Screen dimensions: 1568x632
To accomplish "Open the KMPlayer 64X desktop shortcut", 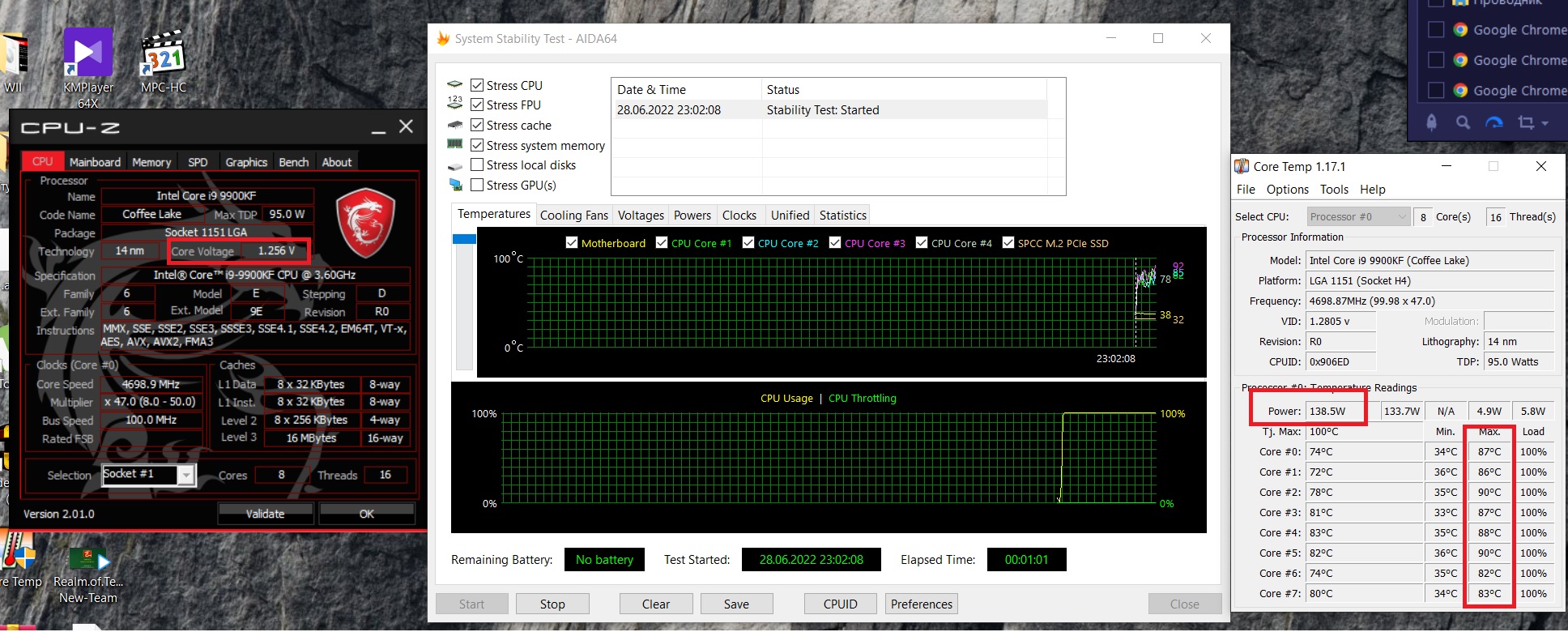I will [88, 68].
